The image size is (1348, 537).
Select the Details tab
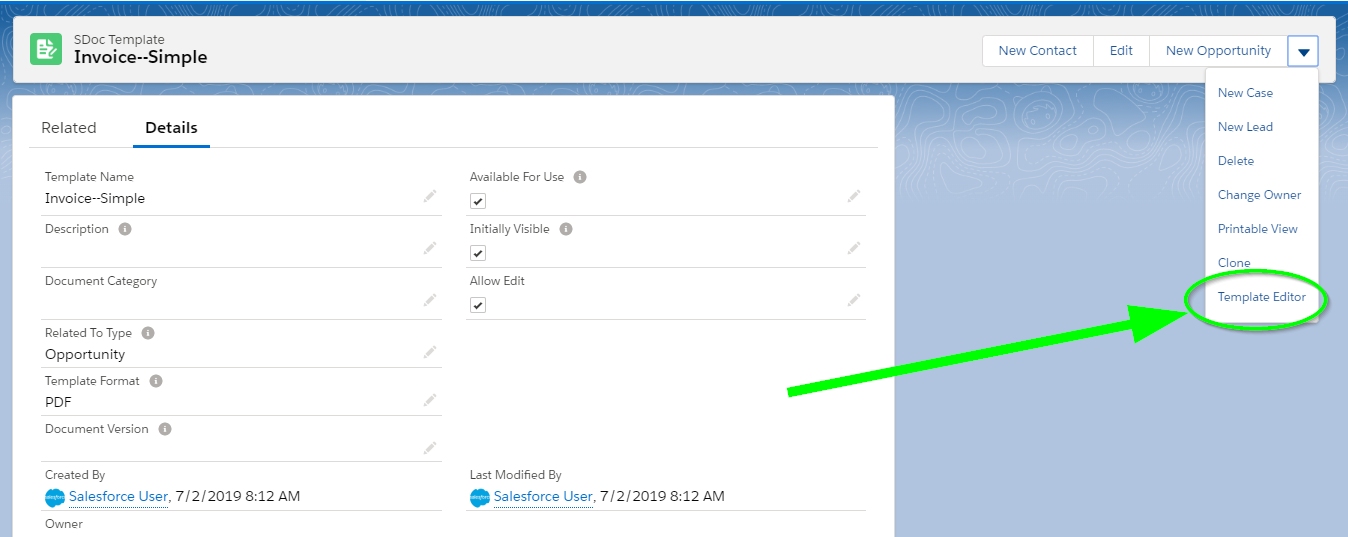click(171, 128)
